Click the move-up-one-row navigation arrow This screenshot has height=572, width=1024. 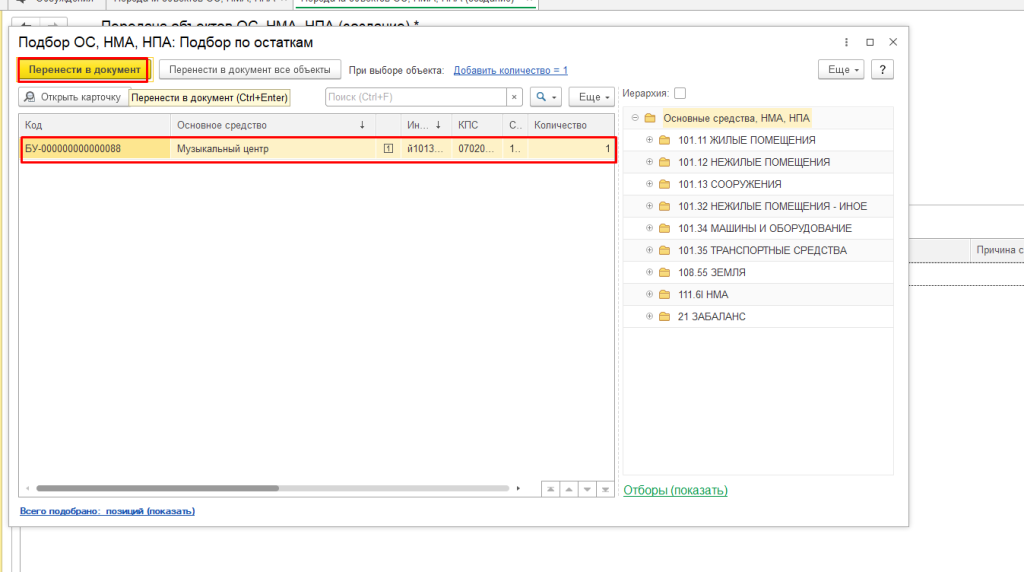[568, 489]
